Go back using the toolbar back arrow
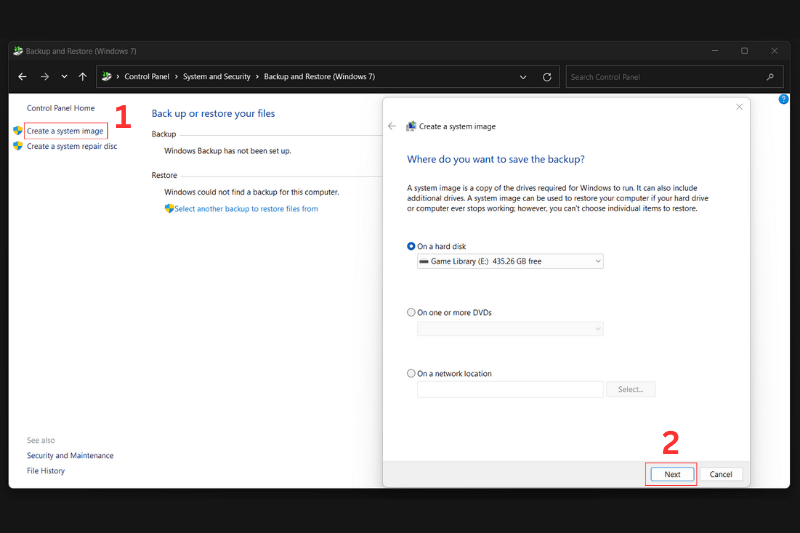The height and width of the screenshot is (533, 800). (x=22, y=77)
